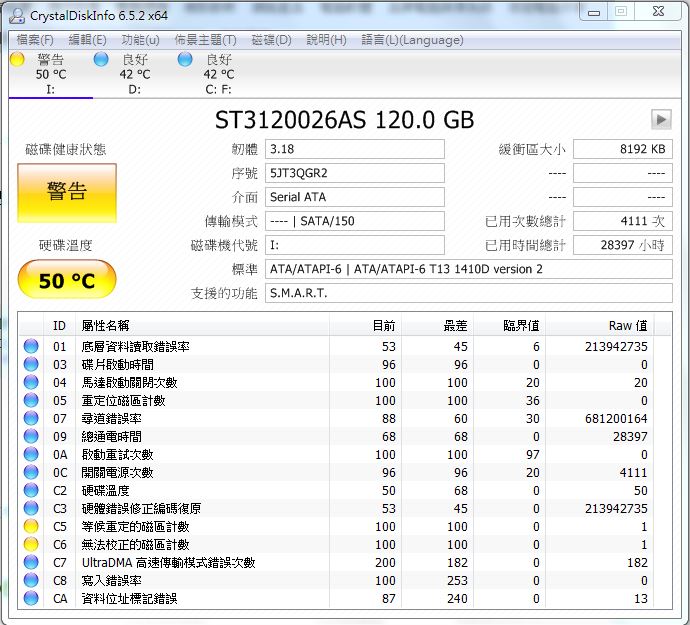Click the blue status icon for attribute C8
This screenshot has height=625, width=690.
[x=31, y=581]
